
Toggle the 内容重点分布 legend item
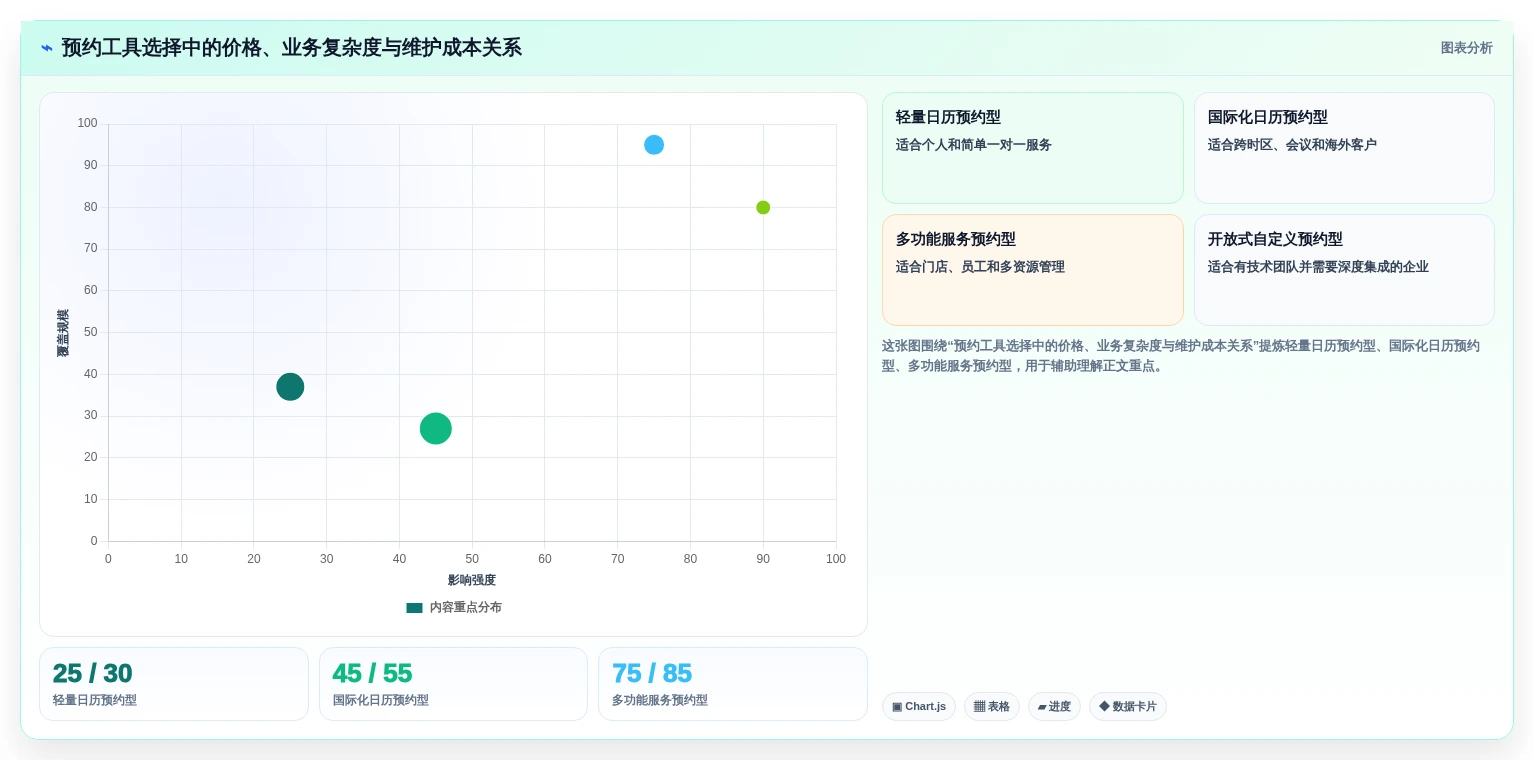[454, 608]
